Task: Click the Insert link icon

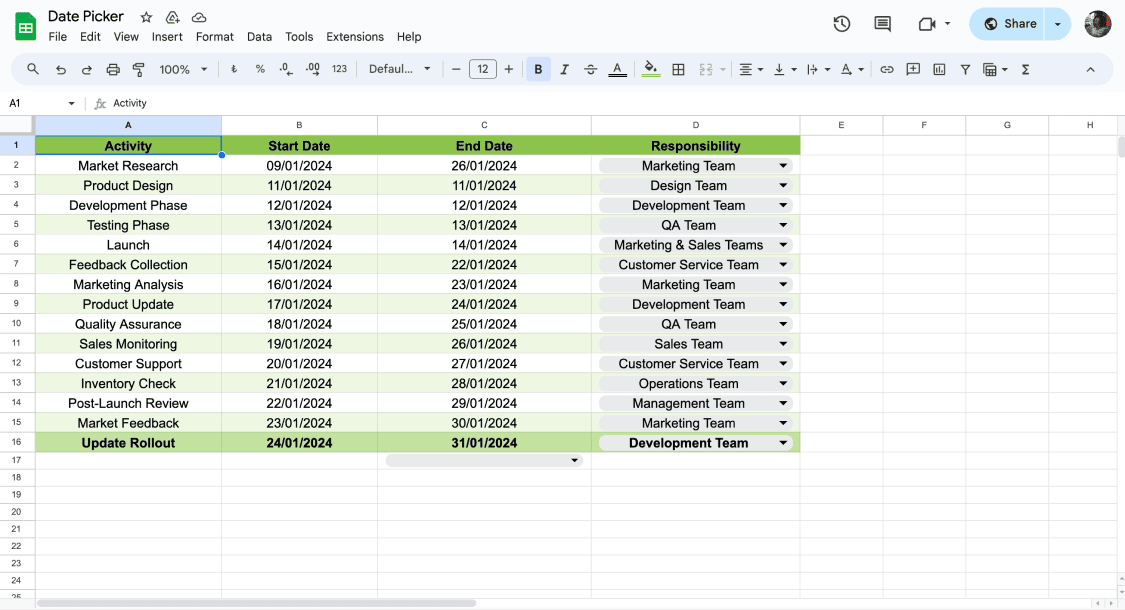Action: pos(887,69)
